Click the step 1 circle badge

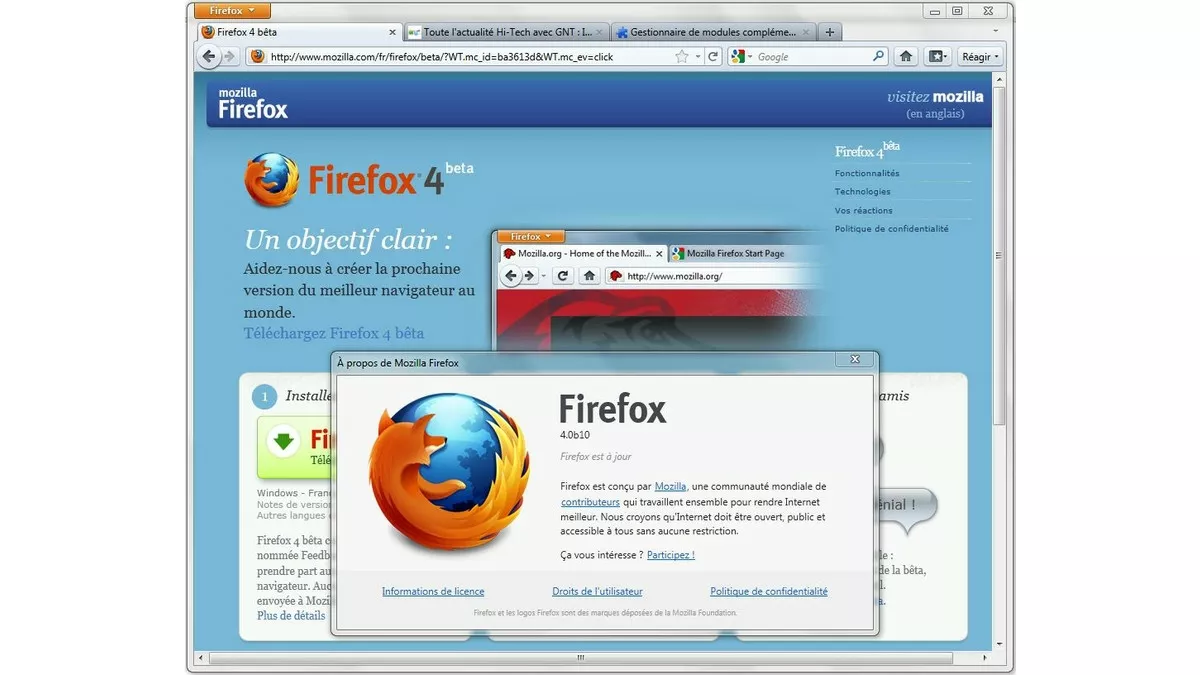tap(264, 397)
